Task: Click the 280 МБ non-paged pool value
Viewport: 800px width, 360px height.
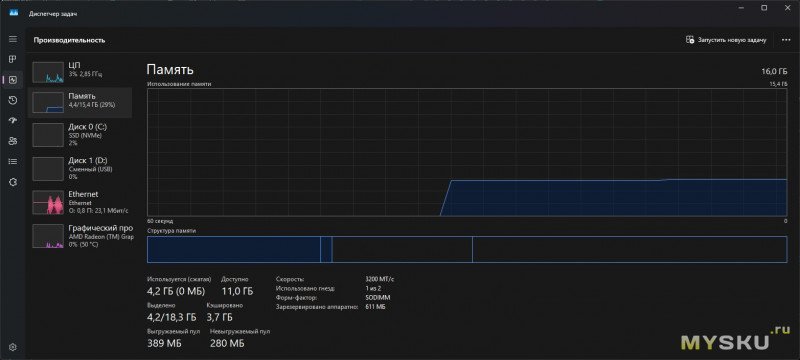Action: [227, 344]
